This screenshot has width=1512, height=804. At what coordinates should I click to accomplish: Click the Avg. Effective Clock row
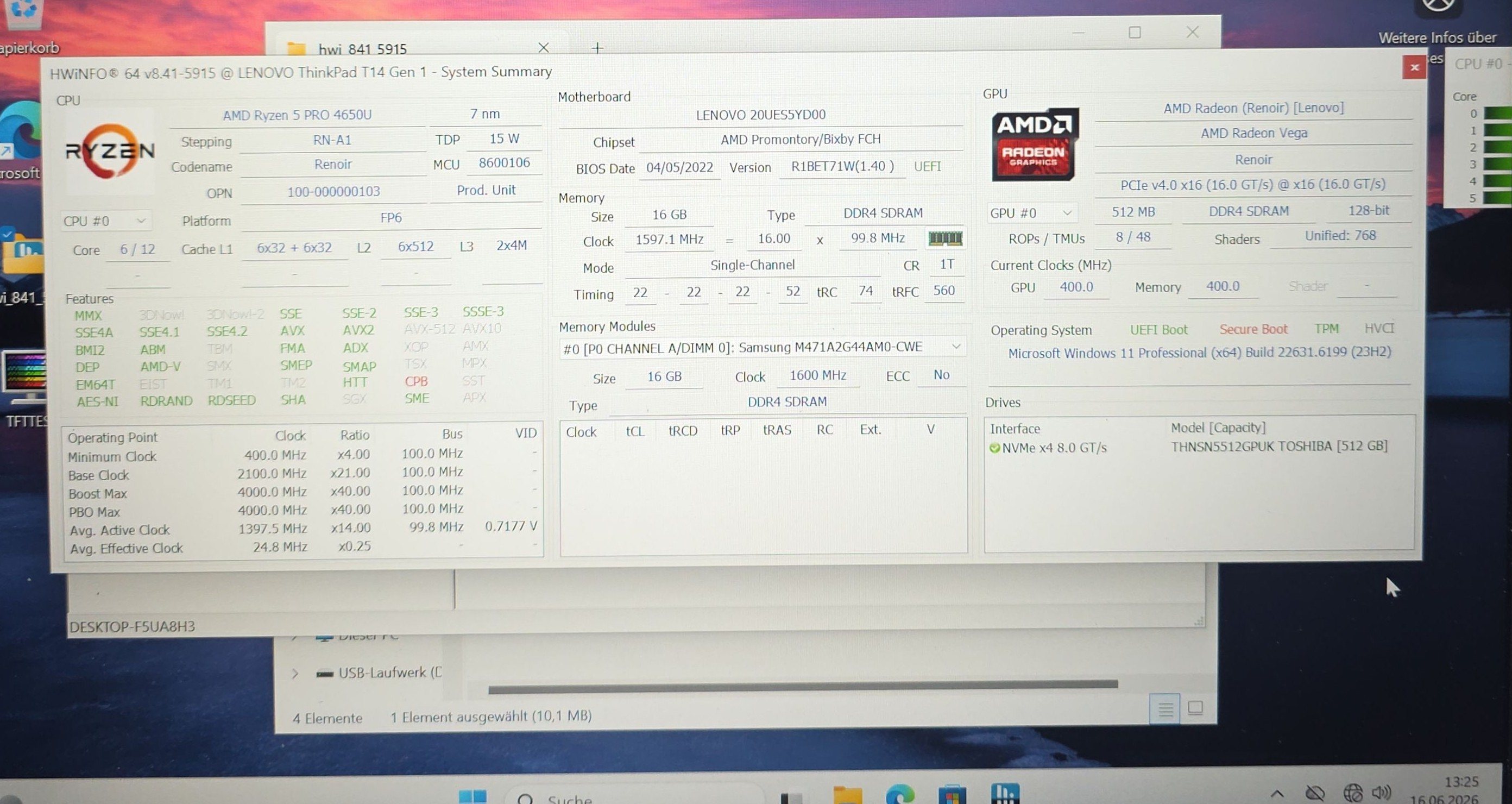pyautogui.click(x=303, y=548)
